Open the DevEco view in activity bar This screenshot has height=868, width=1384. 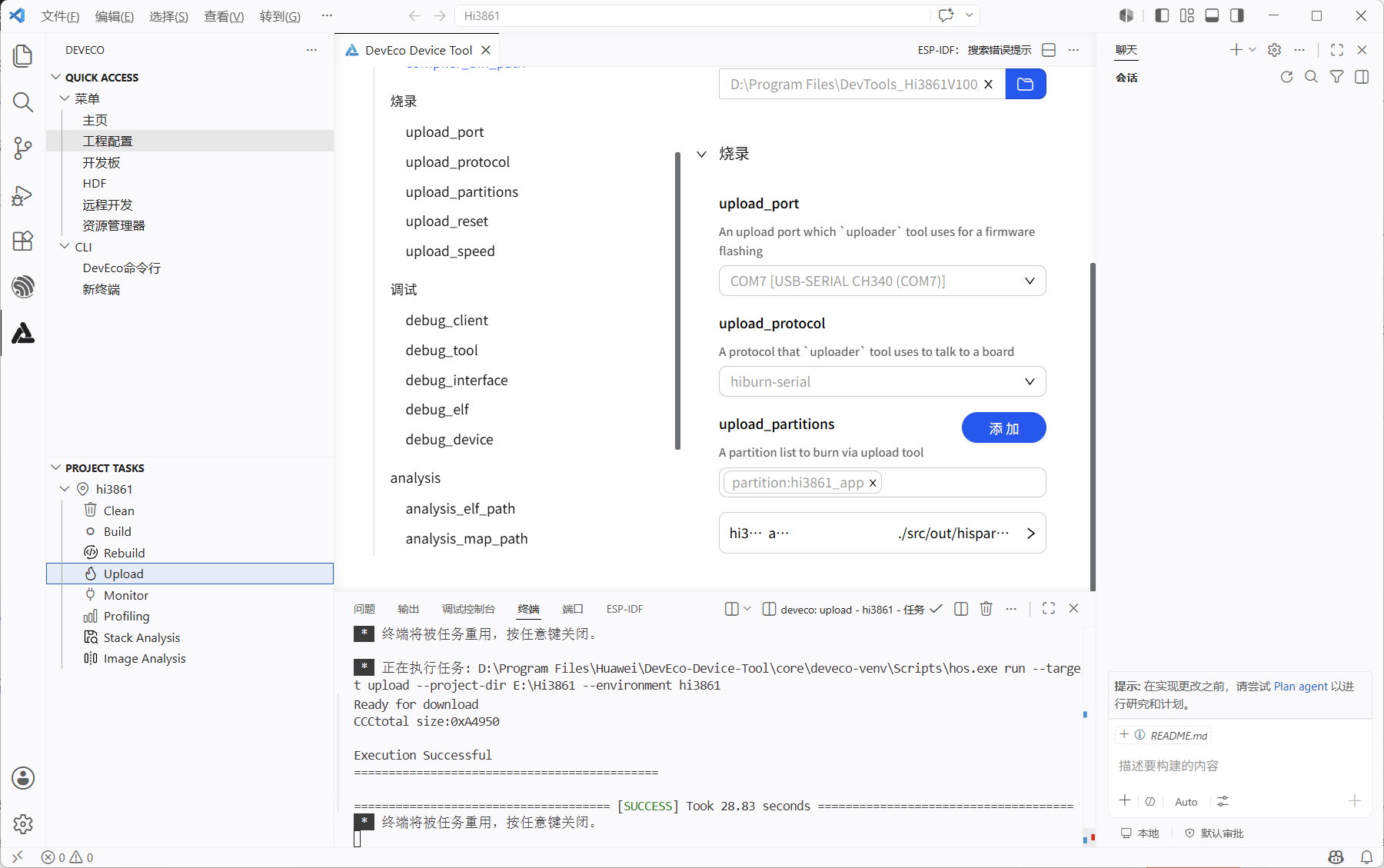coord(23,333)
